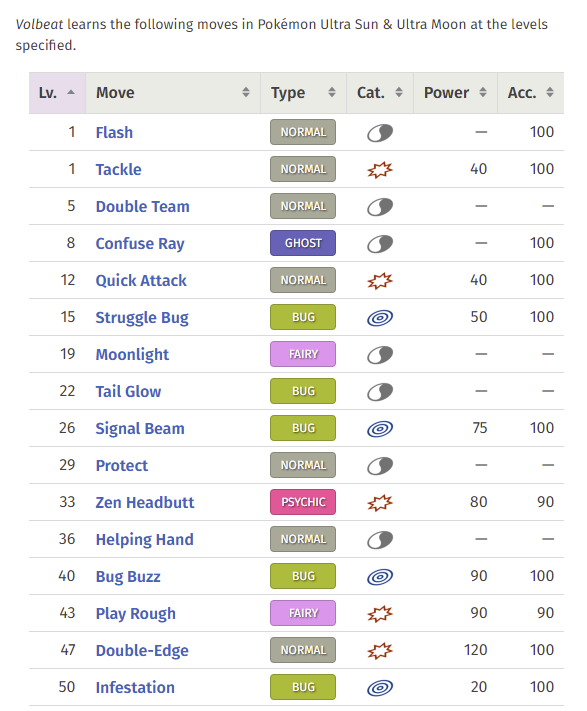Sort table by Type column header
The width and height of the screenshot is (587, 711).
pos(303,93)
